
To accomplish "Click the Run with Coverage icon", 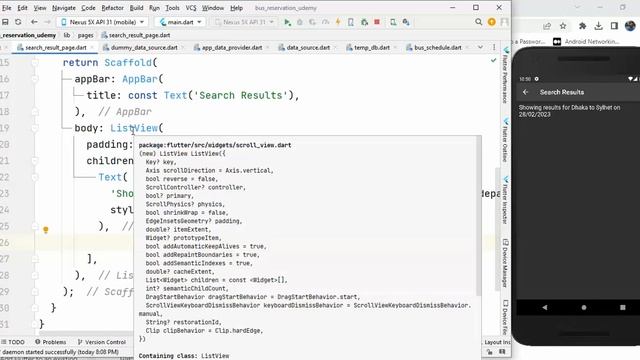I will click(x=312, y=22).
